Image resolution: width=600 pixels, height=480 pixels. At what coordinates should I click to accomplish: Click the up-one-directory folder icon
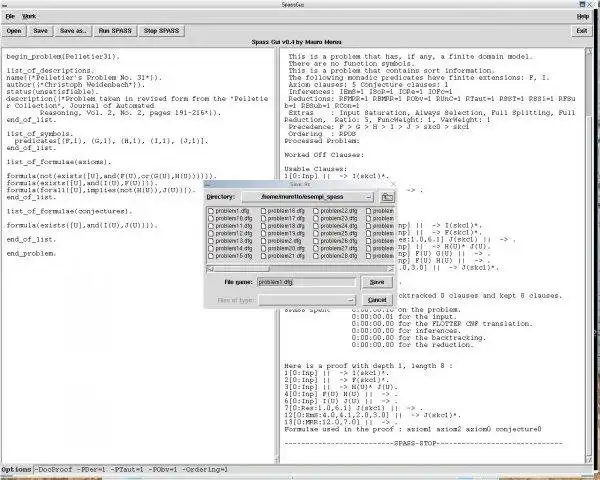387,197
